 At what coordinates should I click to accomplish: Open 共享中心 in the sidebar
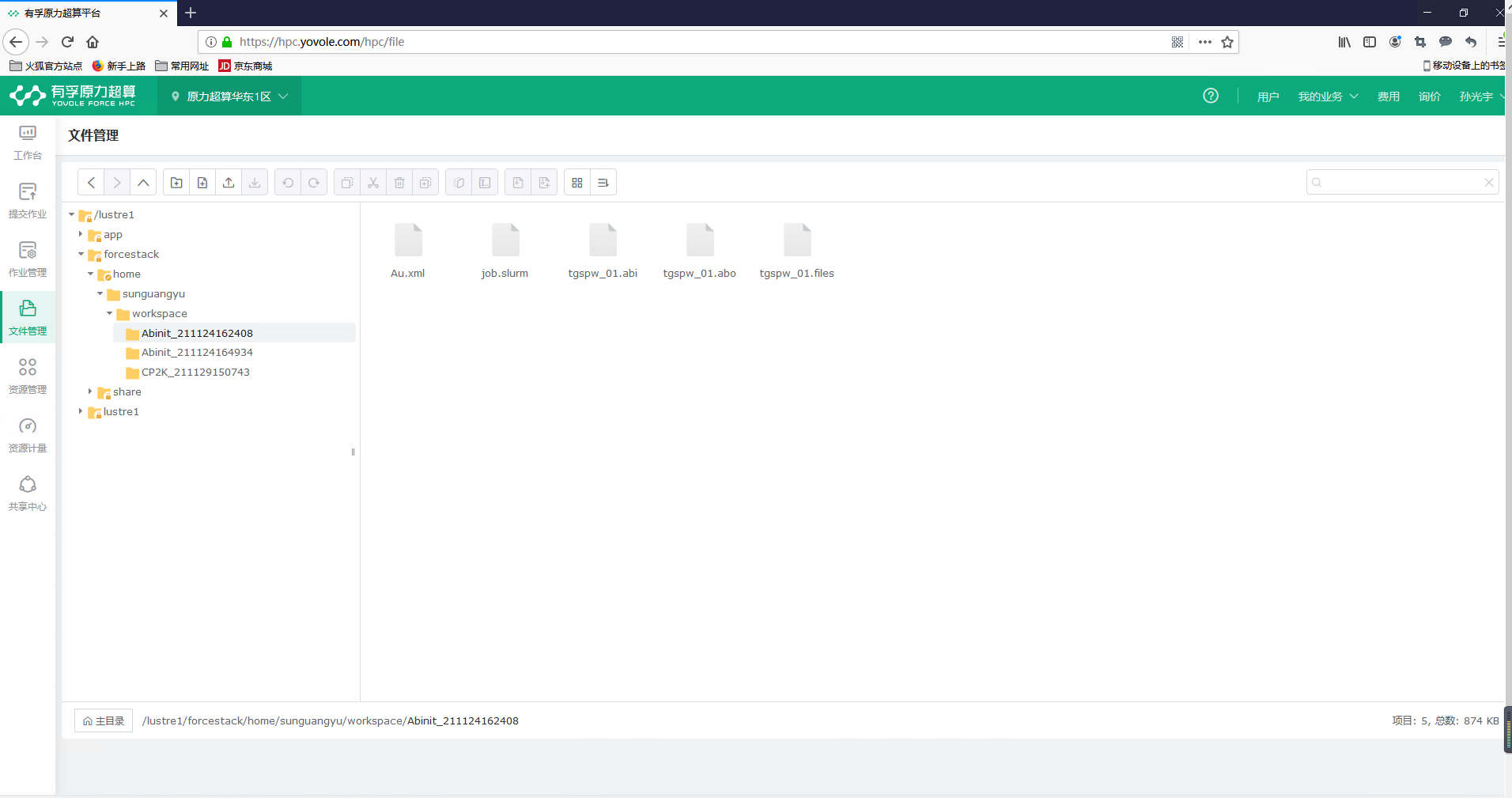point(28,494)
